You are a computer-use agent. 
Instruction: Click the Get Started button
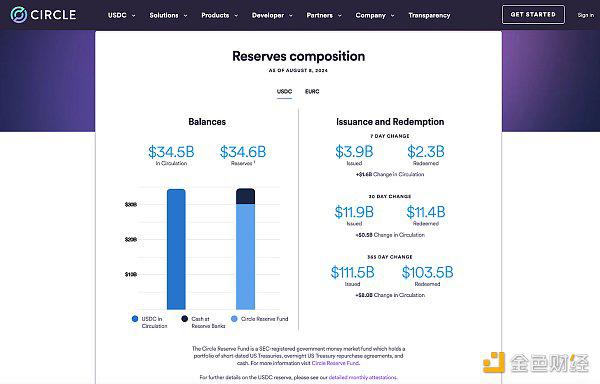point(533,15)
